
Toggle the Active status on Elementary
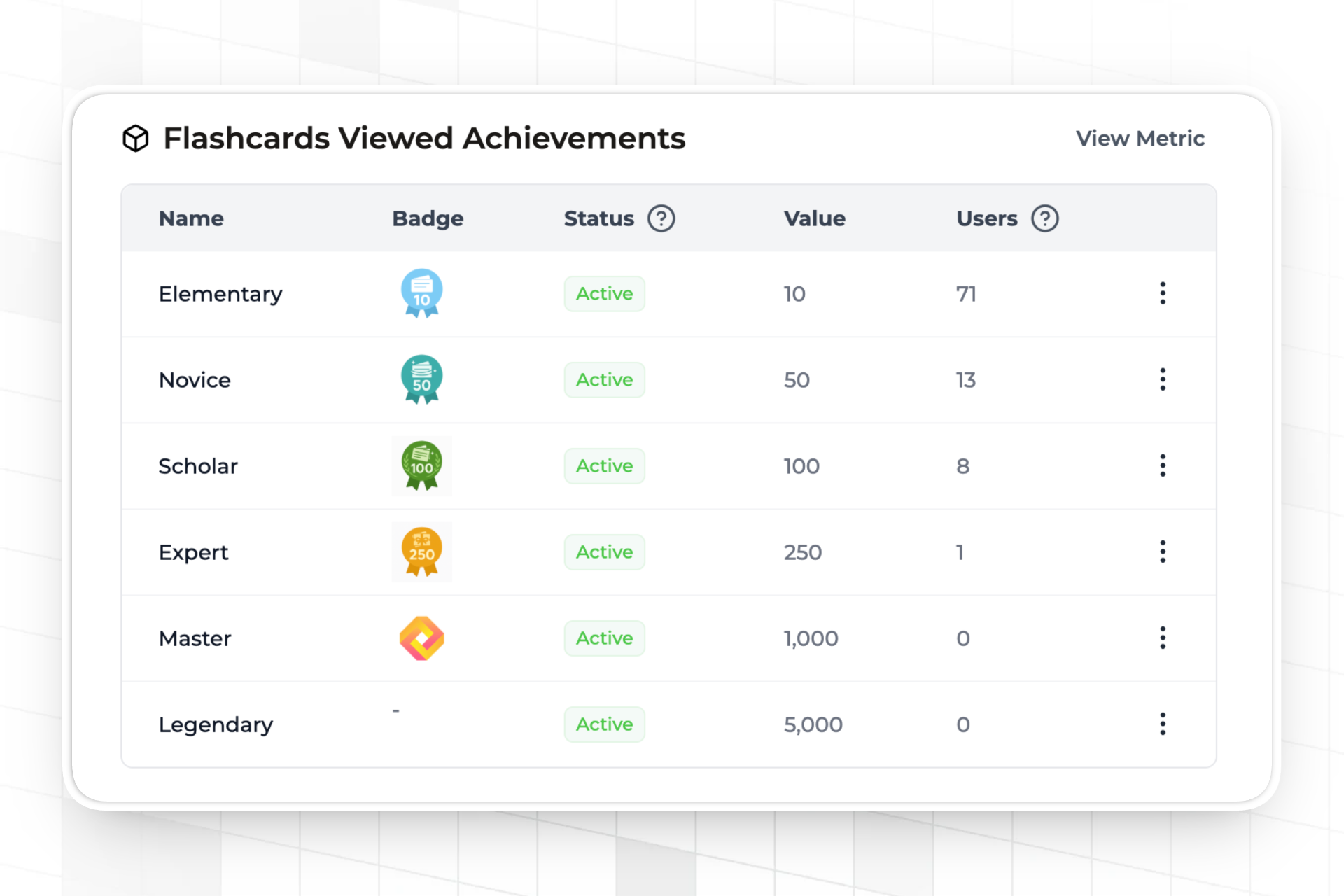point(604,293)
